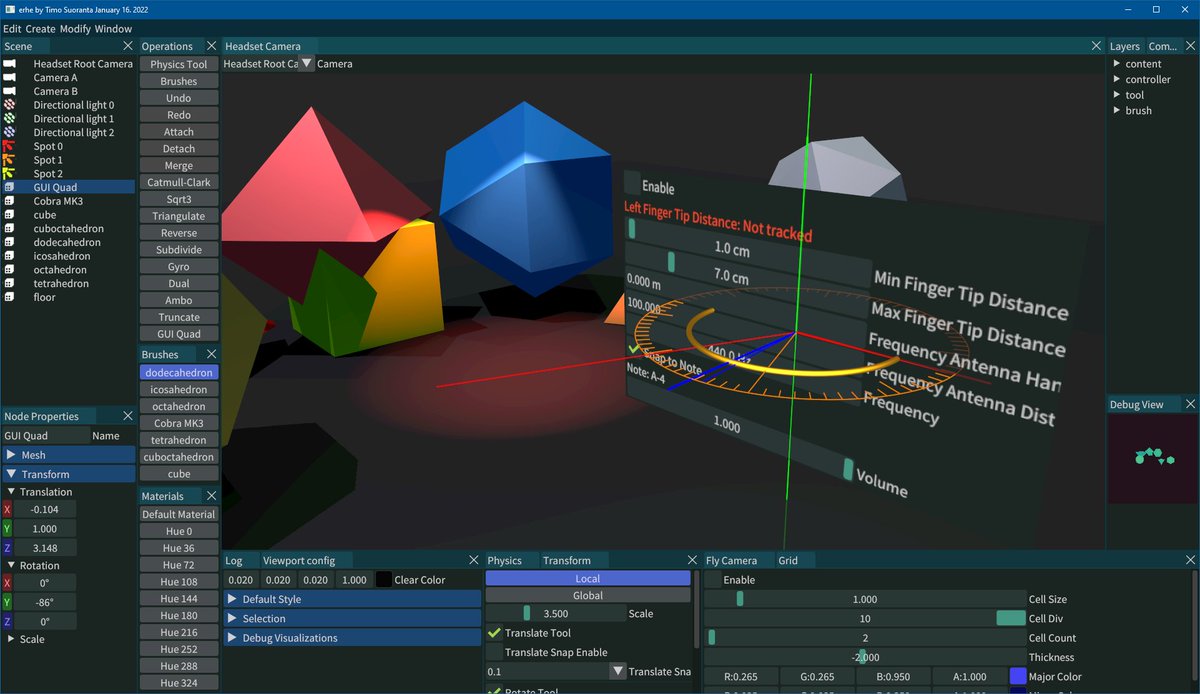Click the Subdivide button in Operations
The image size is (1200, 694).
coord(178,249)
